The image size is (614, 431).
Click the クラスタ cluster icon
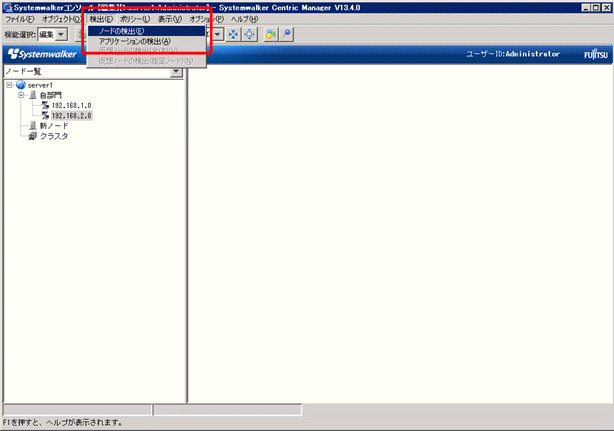coord(33,135)
